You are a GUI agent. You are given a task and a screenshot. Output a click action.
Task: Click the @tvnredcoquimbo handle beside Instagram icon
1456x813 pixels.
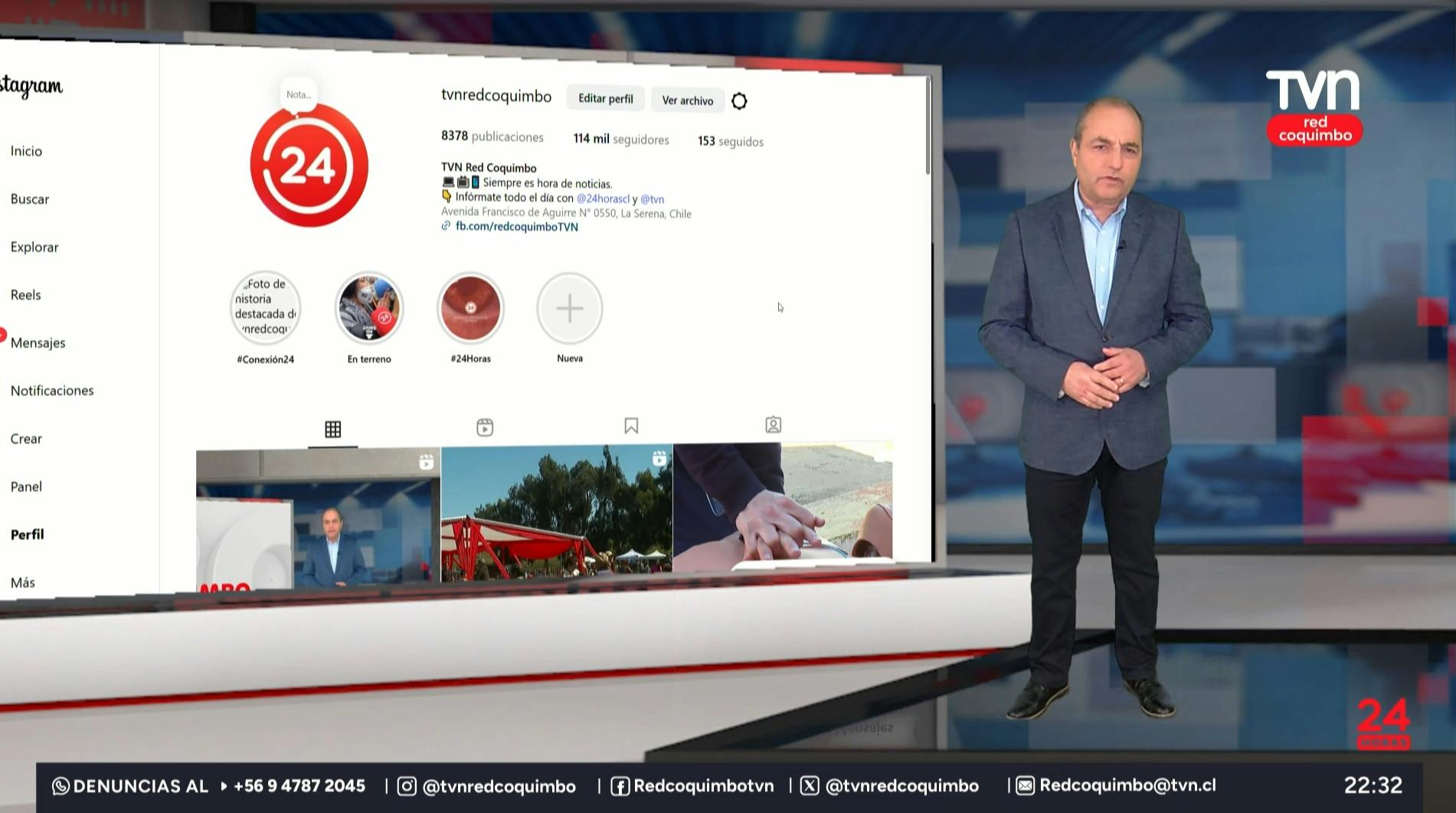click(499, 787)
